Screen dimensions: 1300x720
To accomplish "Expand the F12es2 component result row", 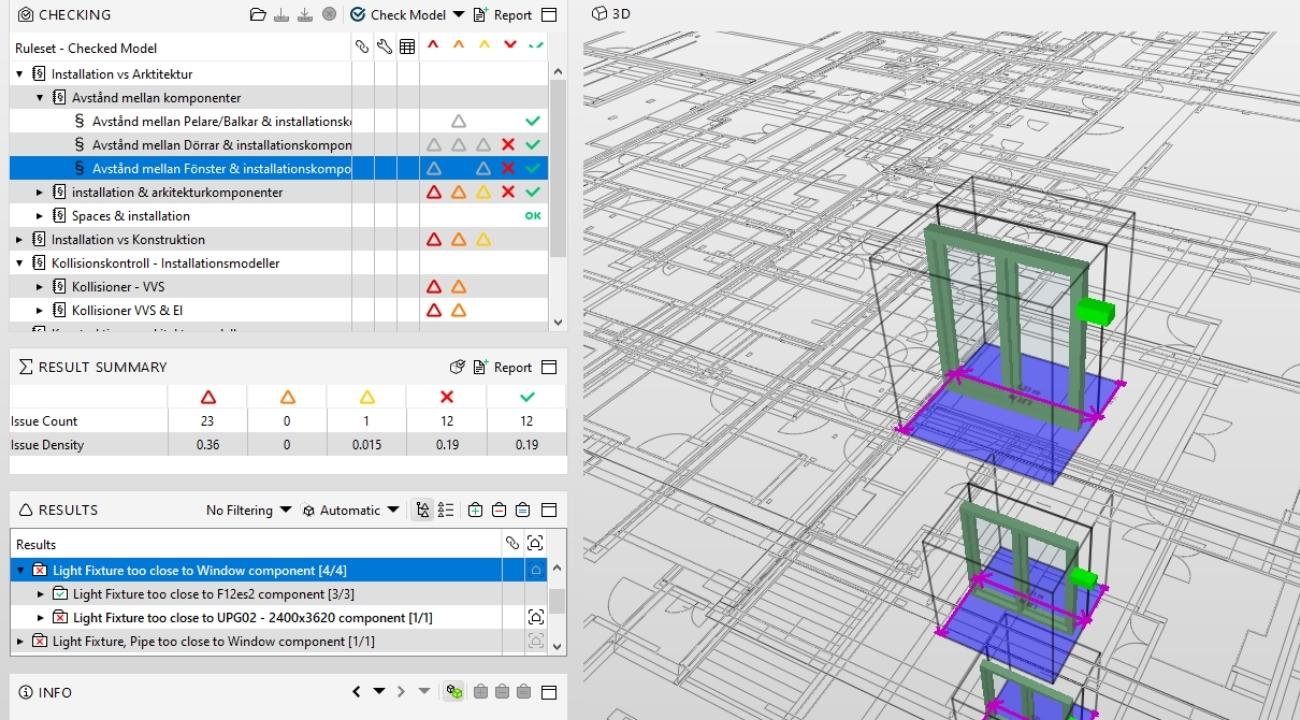I will 40,594.
